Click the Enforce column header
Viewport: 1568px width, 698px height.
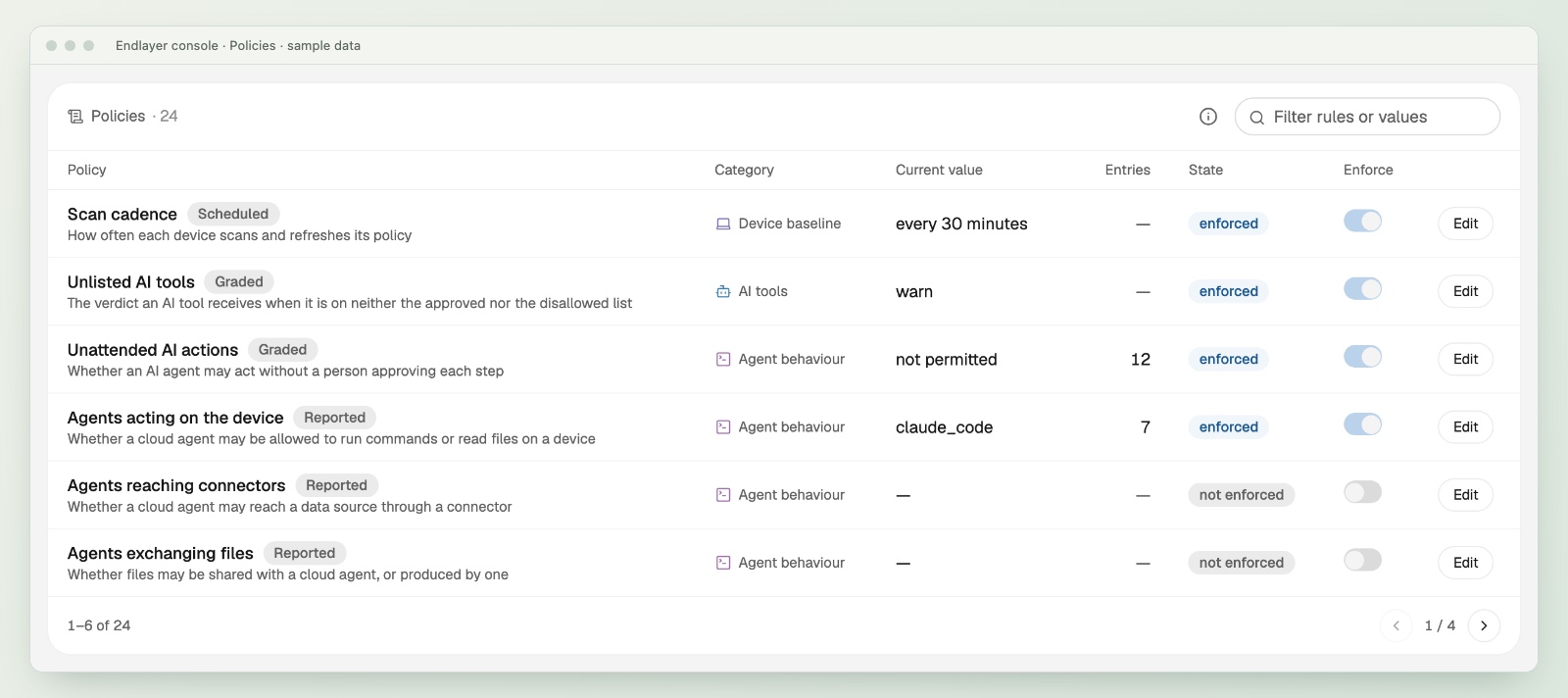point(1368,170)
